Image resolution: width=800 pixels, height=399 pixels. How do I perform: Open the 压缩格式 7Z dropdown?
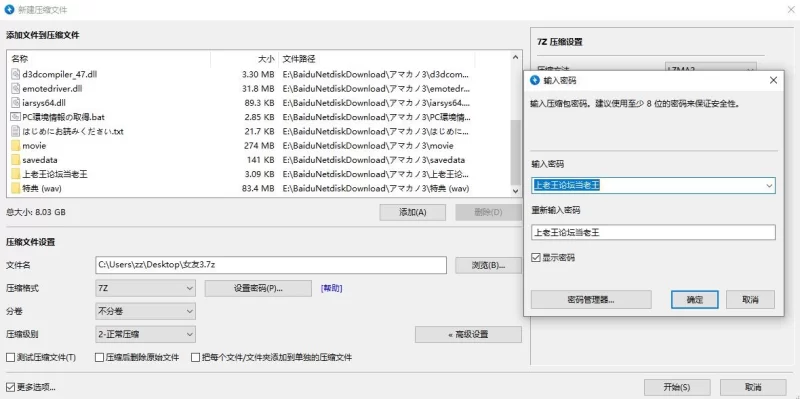(145, 288)
